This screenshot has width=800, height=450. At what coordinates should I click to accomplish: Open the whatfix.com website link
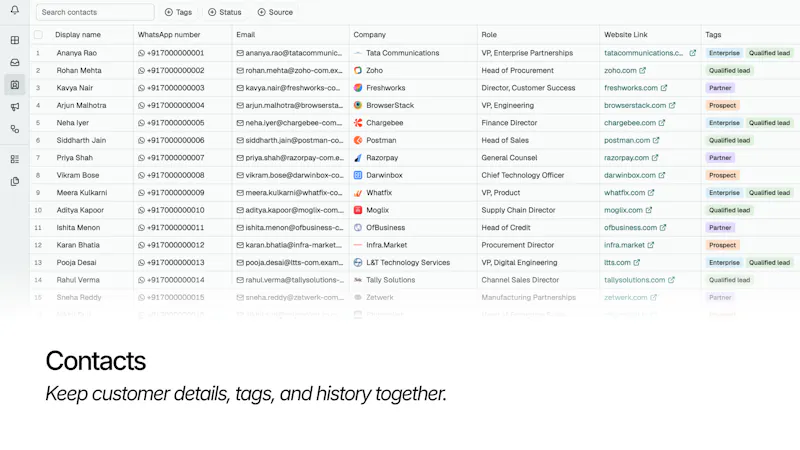[624, 193]
